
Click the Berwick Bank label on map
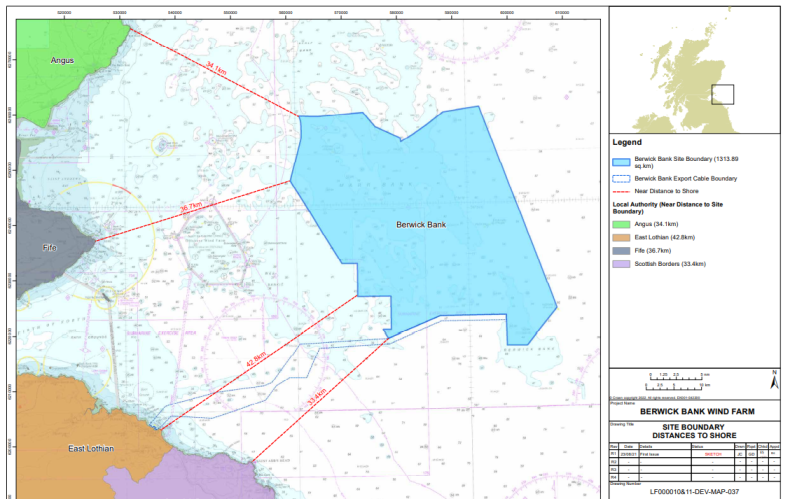click(x=421, y=225)
